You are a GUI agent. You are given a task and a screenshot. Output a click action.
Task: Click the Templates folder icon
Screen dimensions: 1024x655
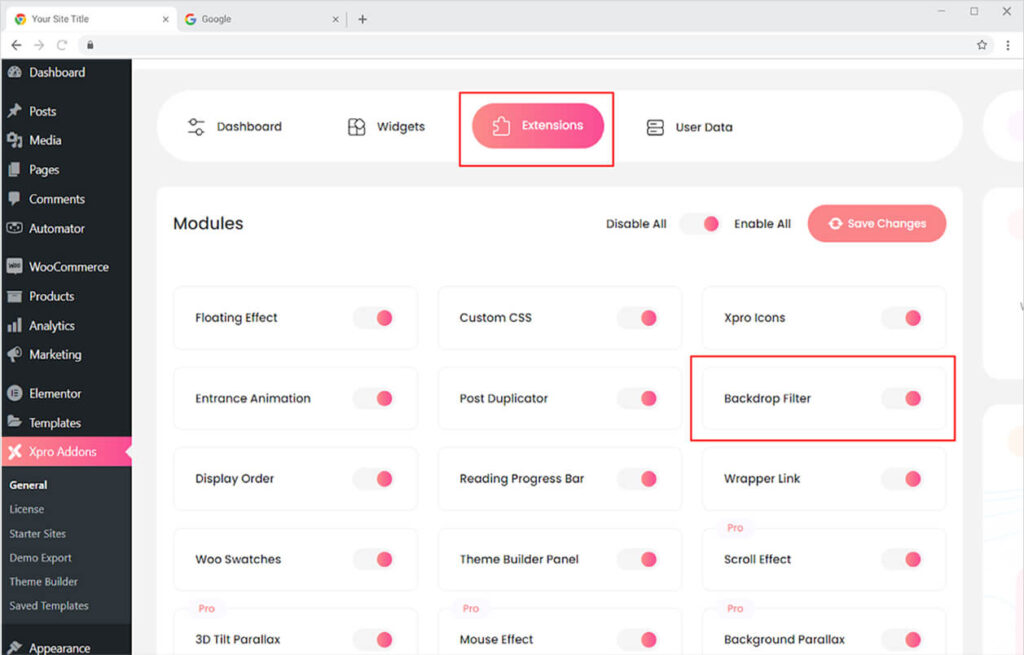pyautogui.click(x=14, y=423)
